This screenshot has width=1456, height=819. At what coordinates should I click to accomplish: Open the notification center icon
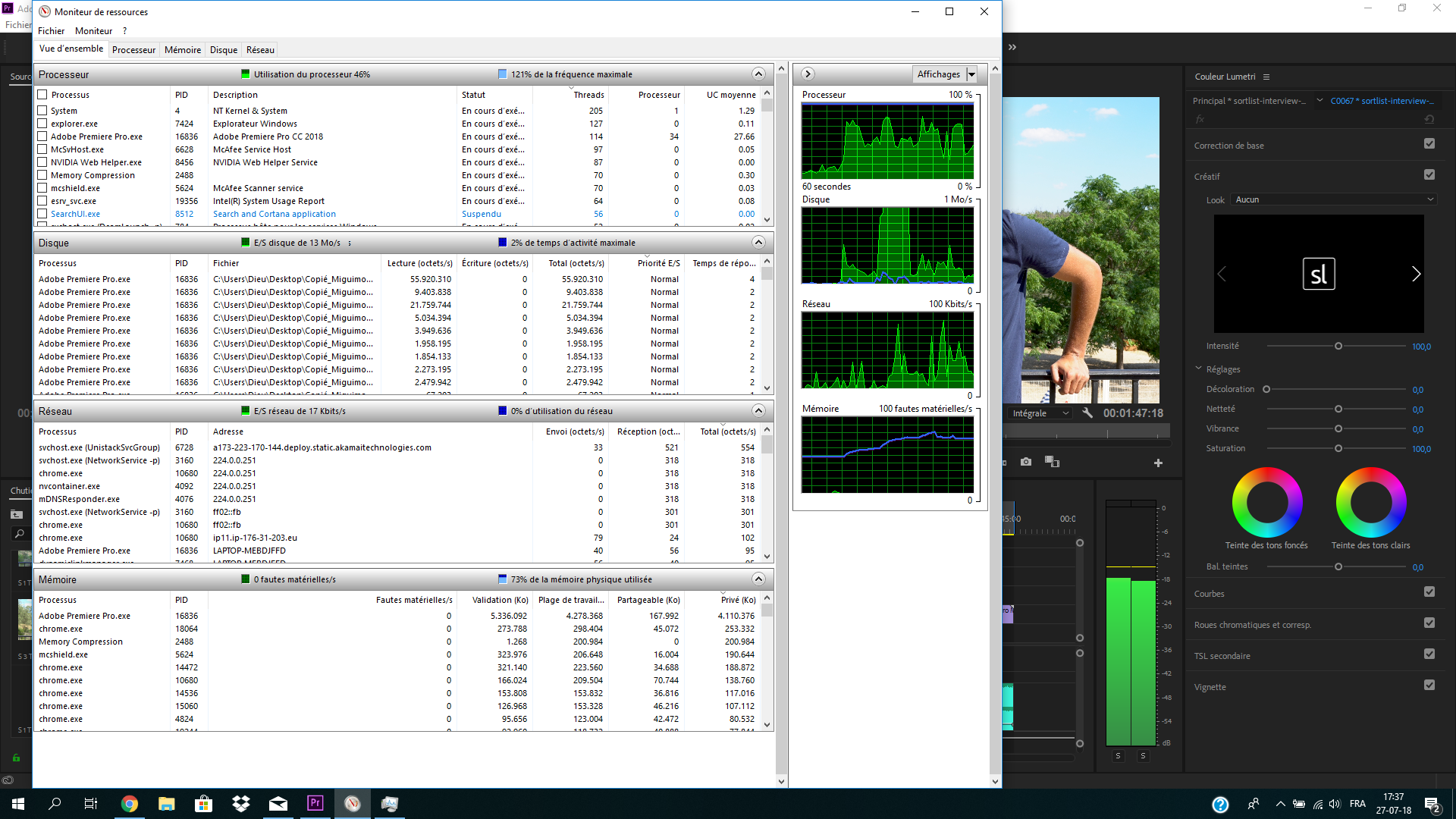[x=1432, y=805]
